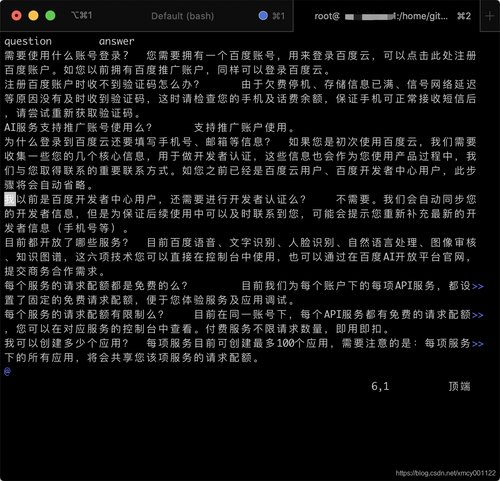Click the text 每个服务的请求配额有限制么？
500x481 pixels.
[84, 314]
